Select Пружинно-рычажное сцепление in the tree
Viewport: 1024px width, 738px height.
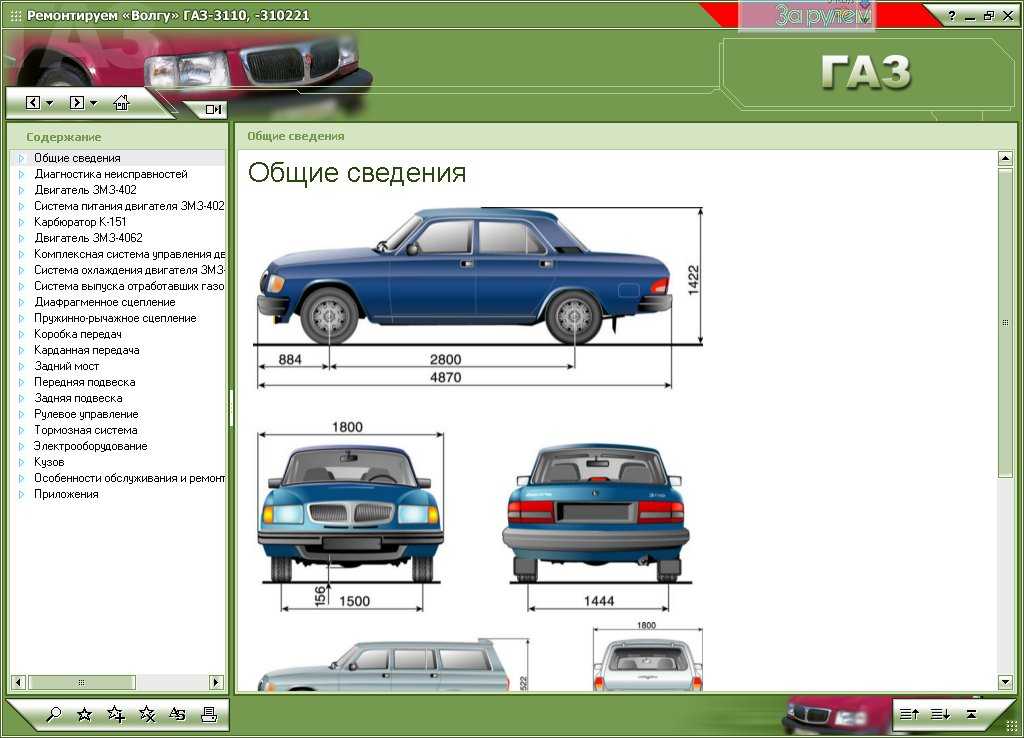(x=115, y=318)
